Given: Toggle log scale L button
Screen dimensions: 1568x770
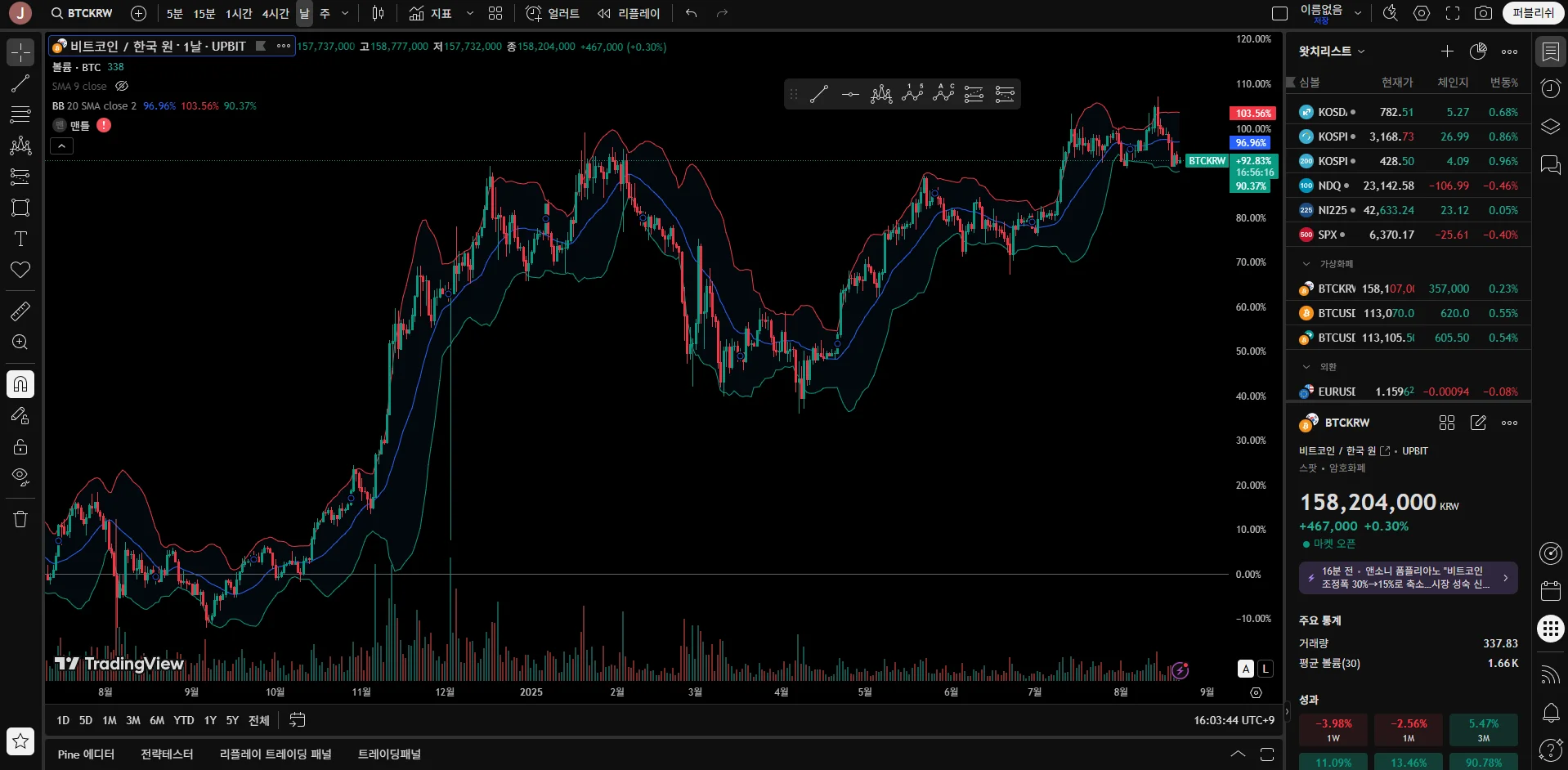Looking at the screenshot, I should pyautogui.click(x=1266, y=669).
